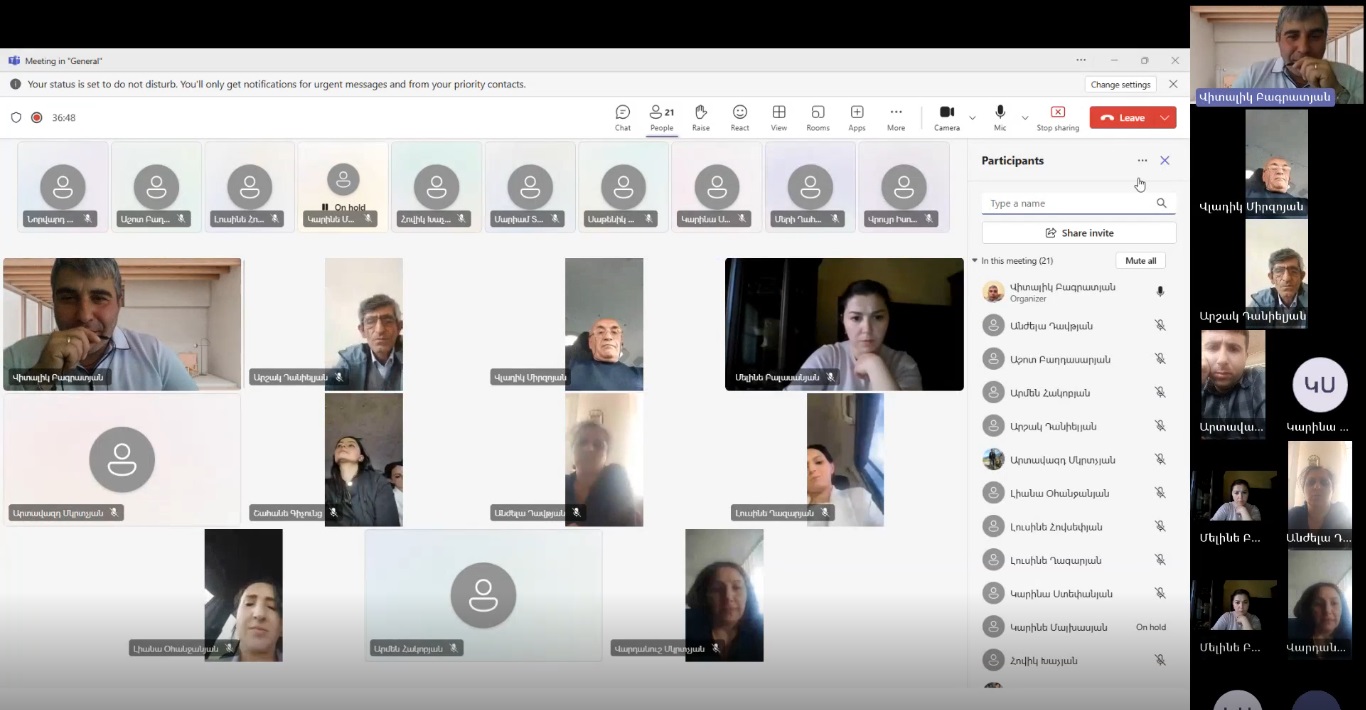The image size is (1366, 710).
Task: Click the red Leave button
Action: (1122, 118)
